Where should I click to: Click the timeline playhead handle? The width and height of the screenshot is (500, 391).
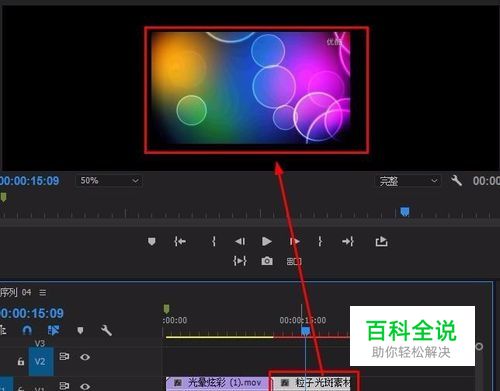[x=305, y=331]
